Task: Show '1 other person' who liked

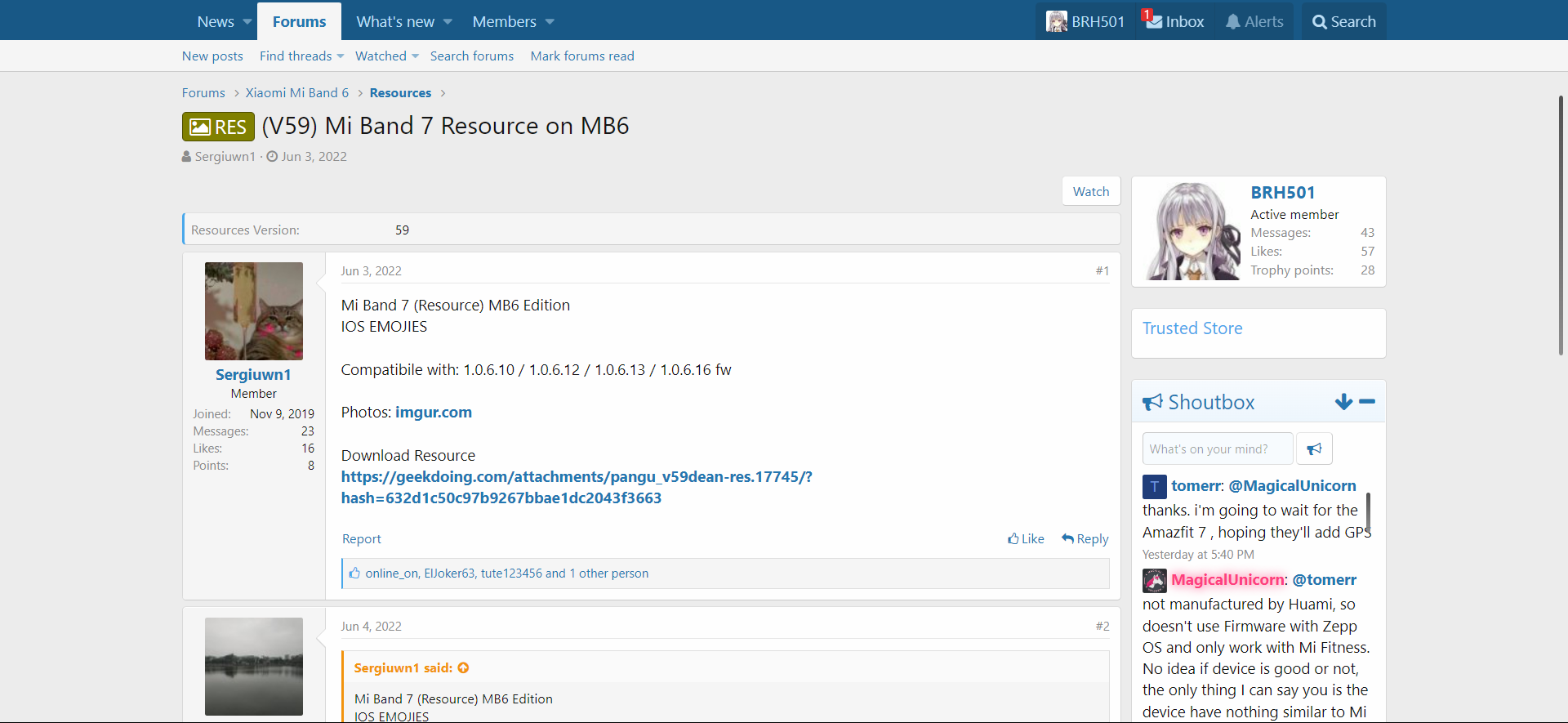Action: (x=608, y=573)
